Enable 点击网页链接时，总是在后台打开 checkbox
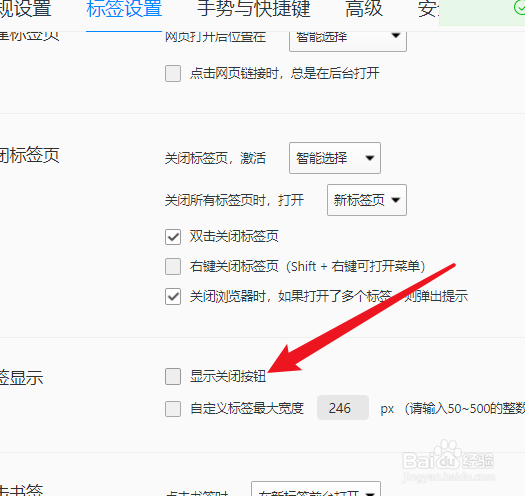Image resolution: width=525 pixels, height=496 pixels. coord(173,73)
